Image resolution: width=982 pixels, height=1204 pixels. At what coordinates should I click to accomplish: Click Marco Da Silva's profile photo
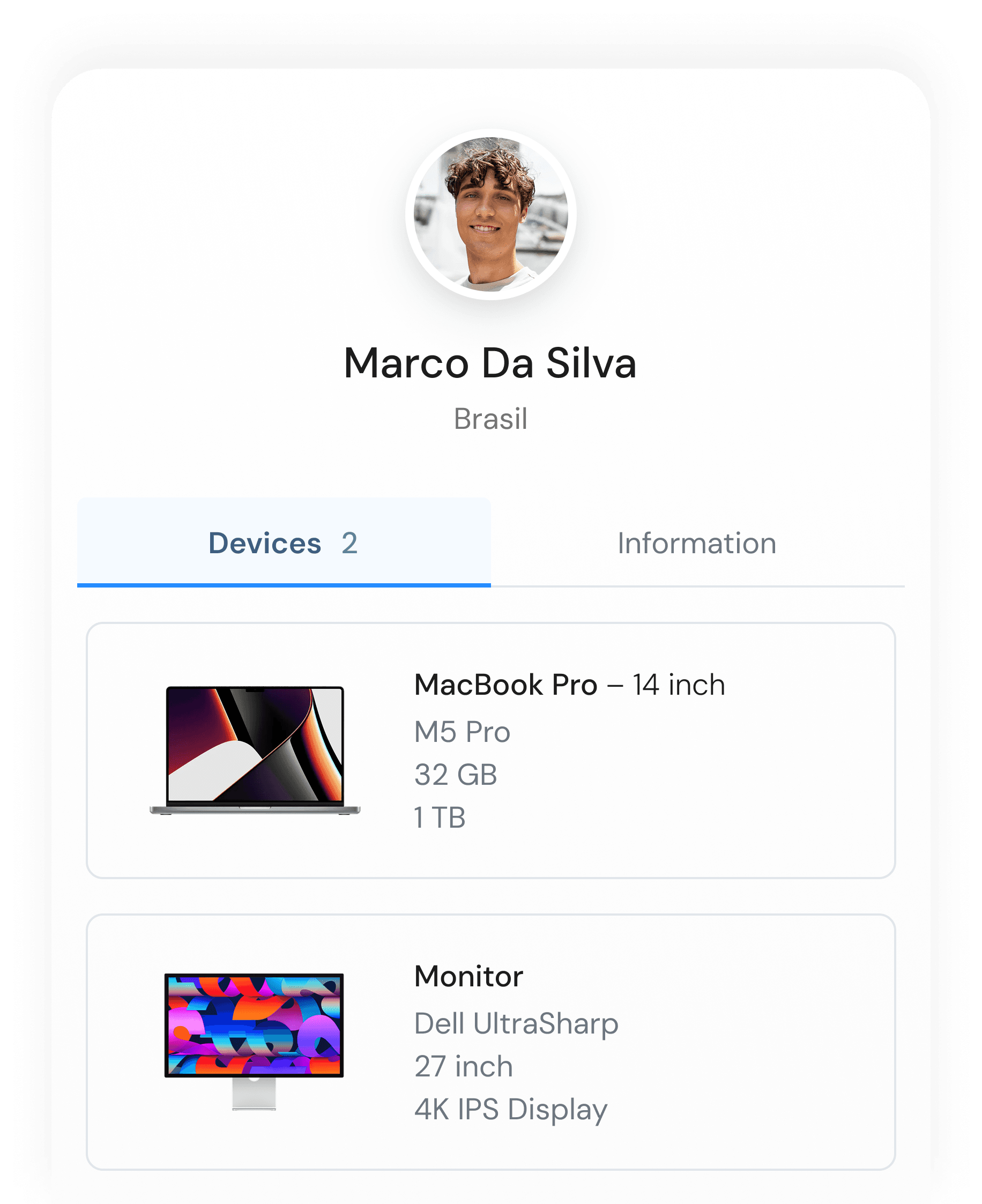[x=490, y=214]
